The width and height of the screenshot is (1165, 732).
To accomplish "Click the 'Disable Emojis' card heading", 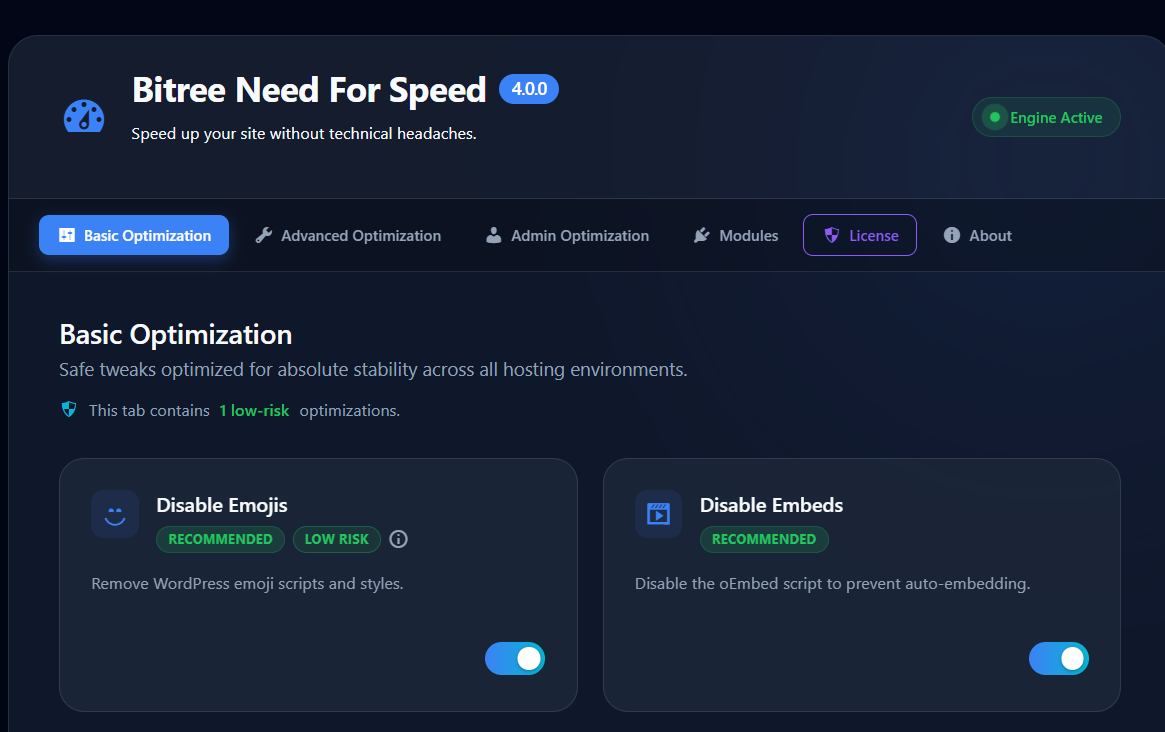I will pos(222,505).
